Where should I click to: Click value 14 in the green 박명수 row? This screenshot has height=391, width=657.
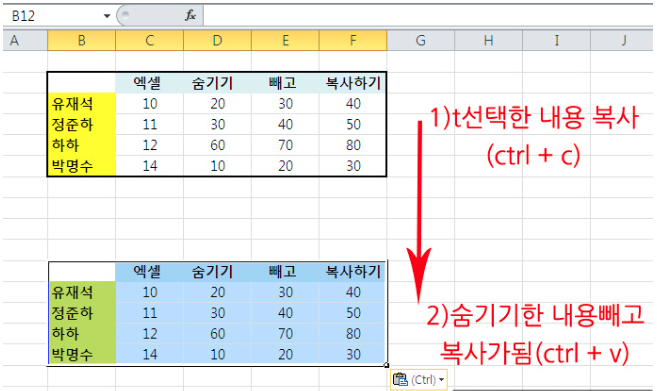pos(150,355)
